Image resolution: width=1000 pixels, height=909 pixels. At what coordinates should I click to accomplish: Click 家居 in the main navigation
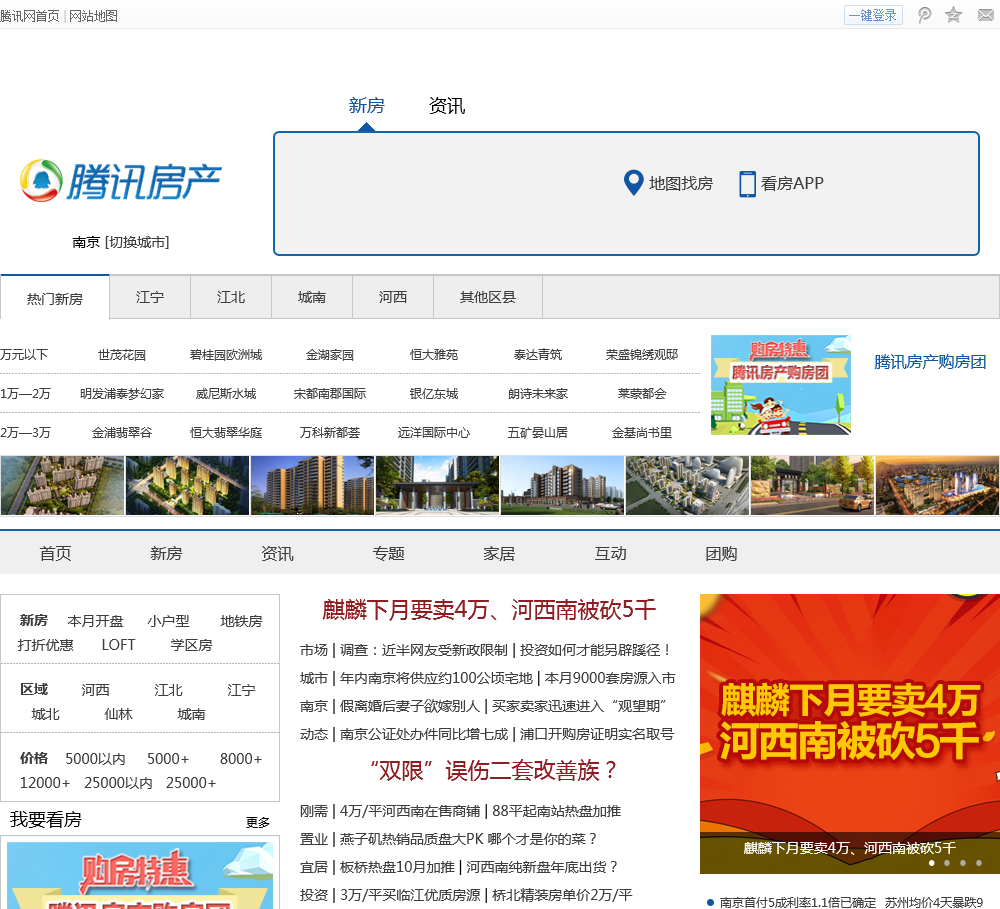point(499,553)
